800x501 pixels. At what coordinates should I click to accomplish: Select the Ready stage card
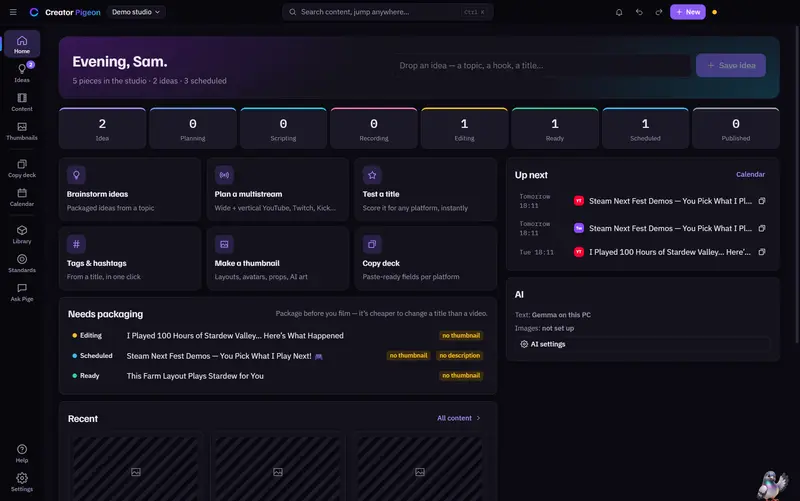pos(555,129)
